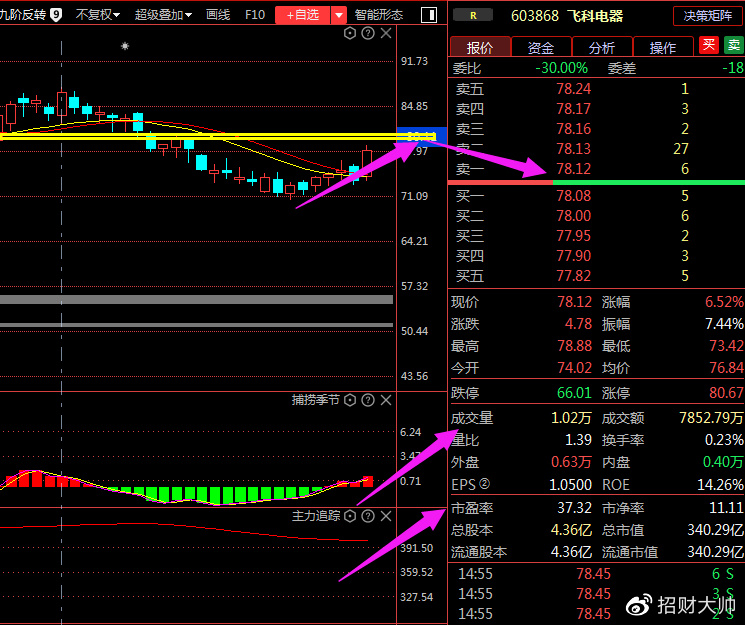Open 捕捞季节 indicator settings hexagon icon

(350, 400)
